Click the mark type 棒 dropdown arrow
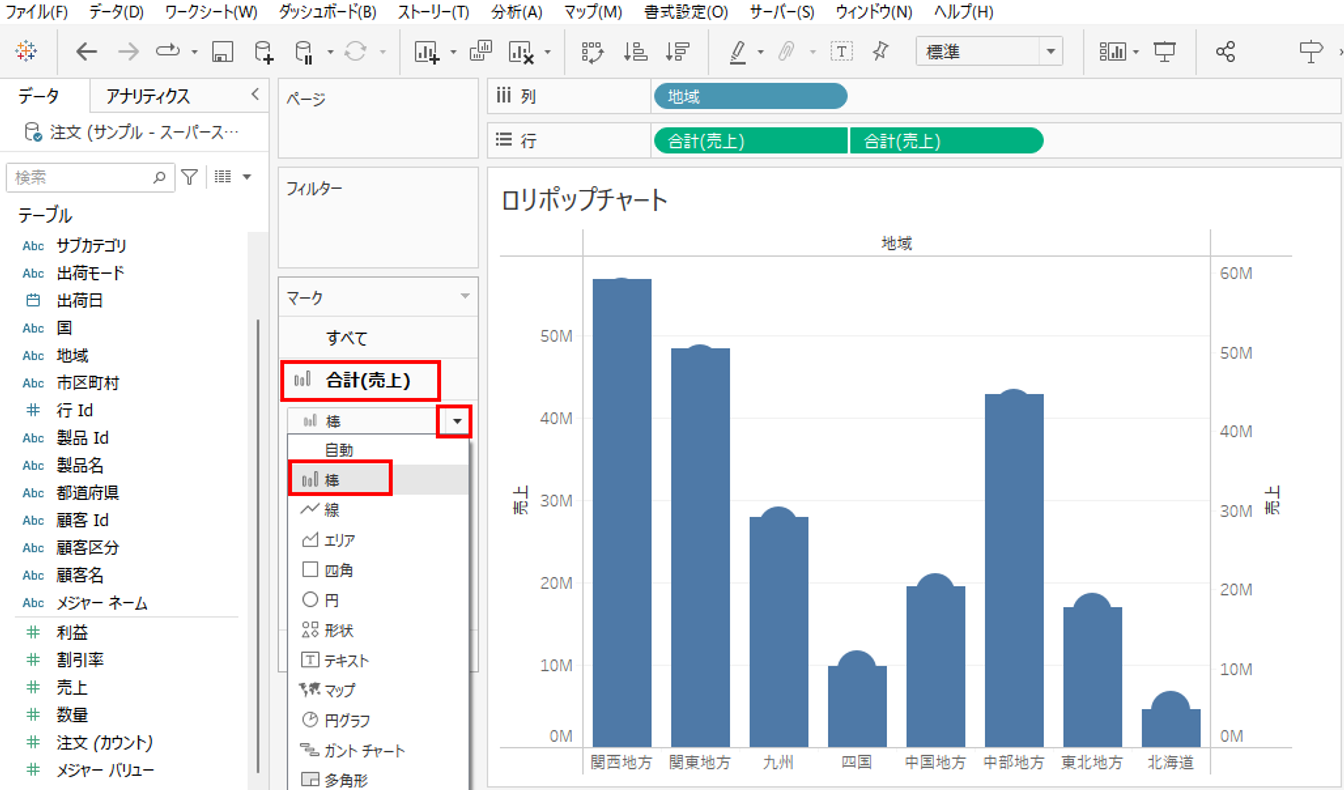 click(x=457, y=421)
